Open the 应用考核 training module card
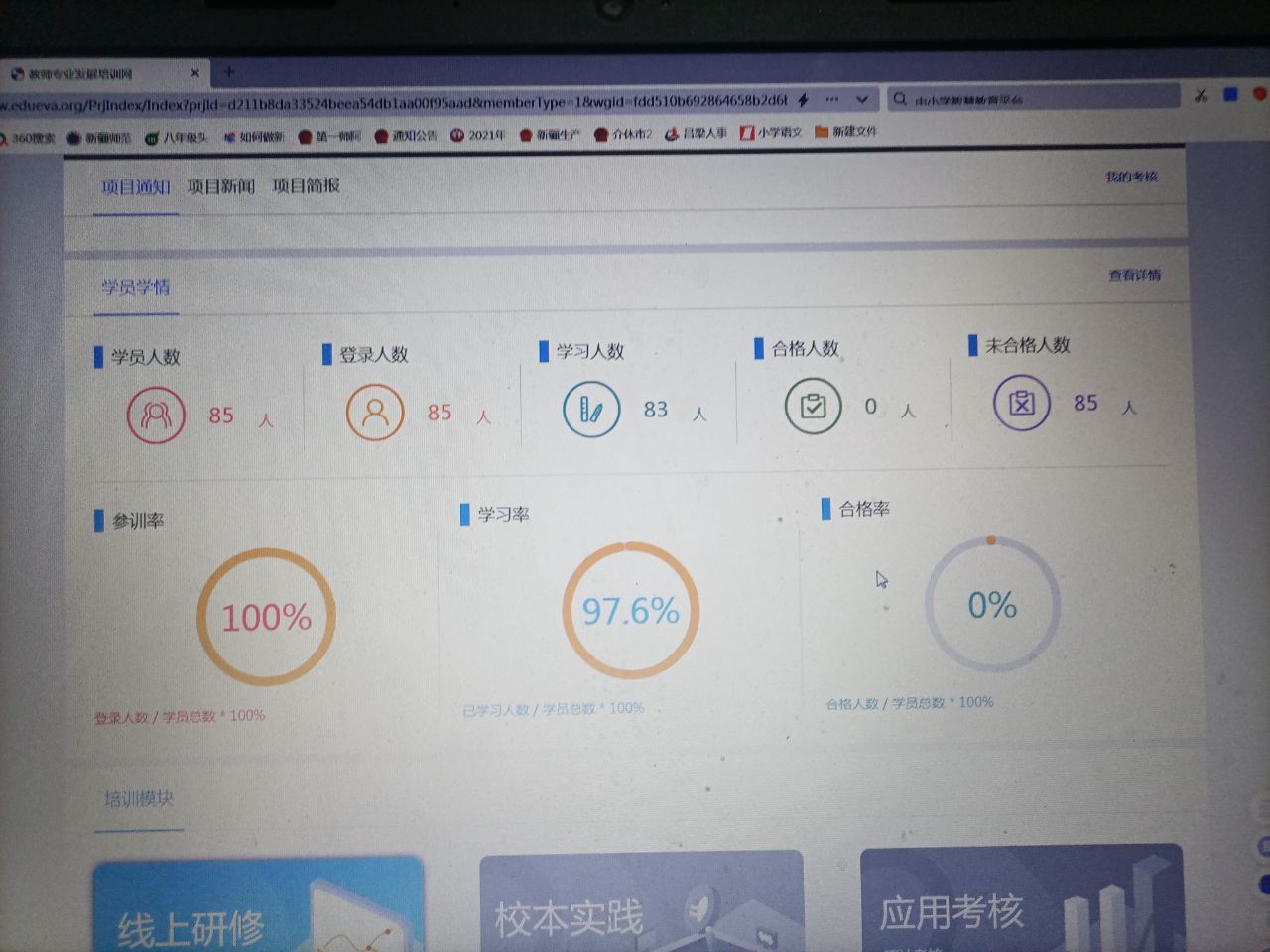 [1020, 897]
